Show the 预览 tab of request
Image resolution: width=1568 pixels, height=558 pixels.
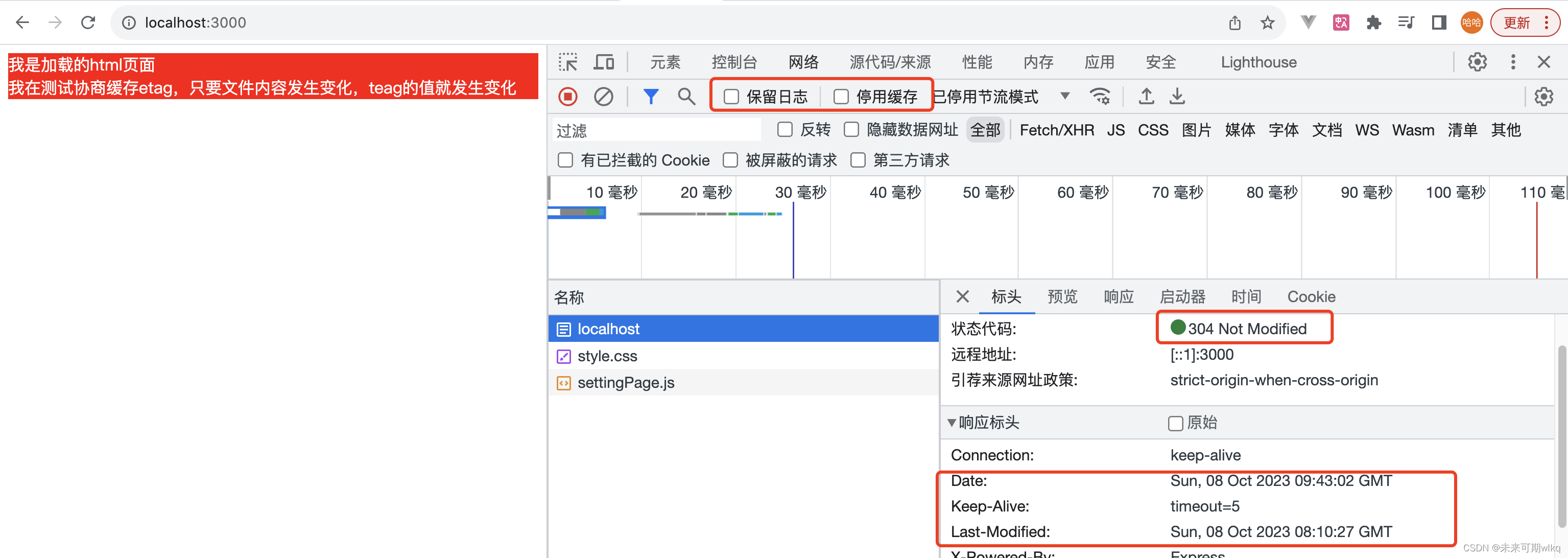tap(1062, 297)
